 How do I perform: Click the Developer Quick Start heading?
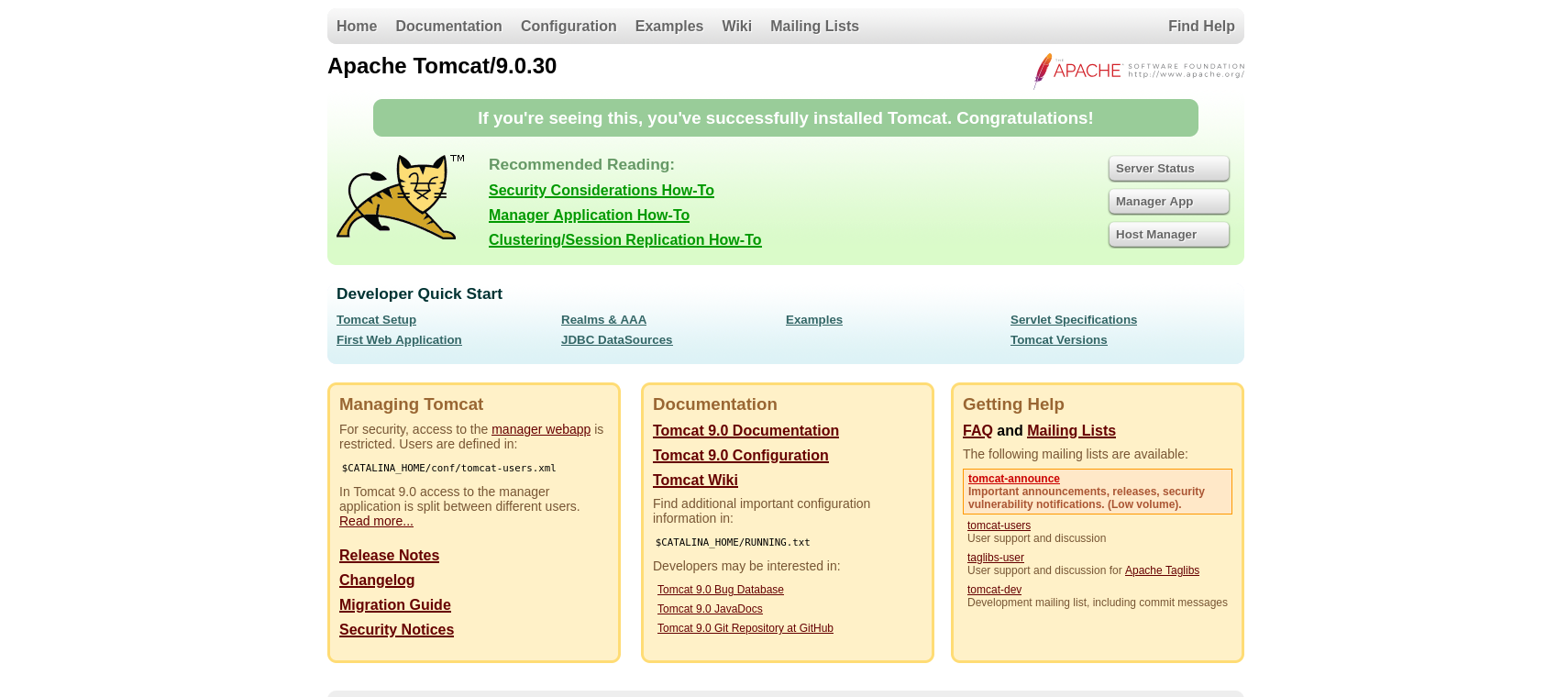pos(419,294)
